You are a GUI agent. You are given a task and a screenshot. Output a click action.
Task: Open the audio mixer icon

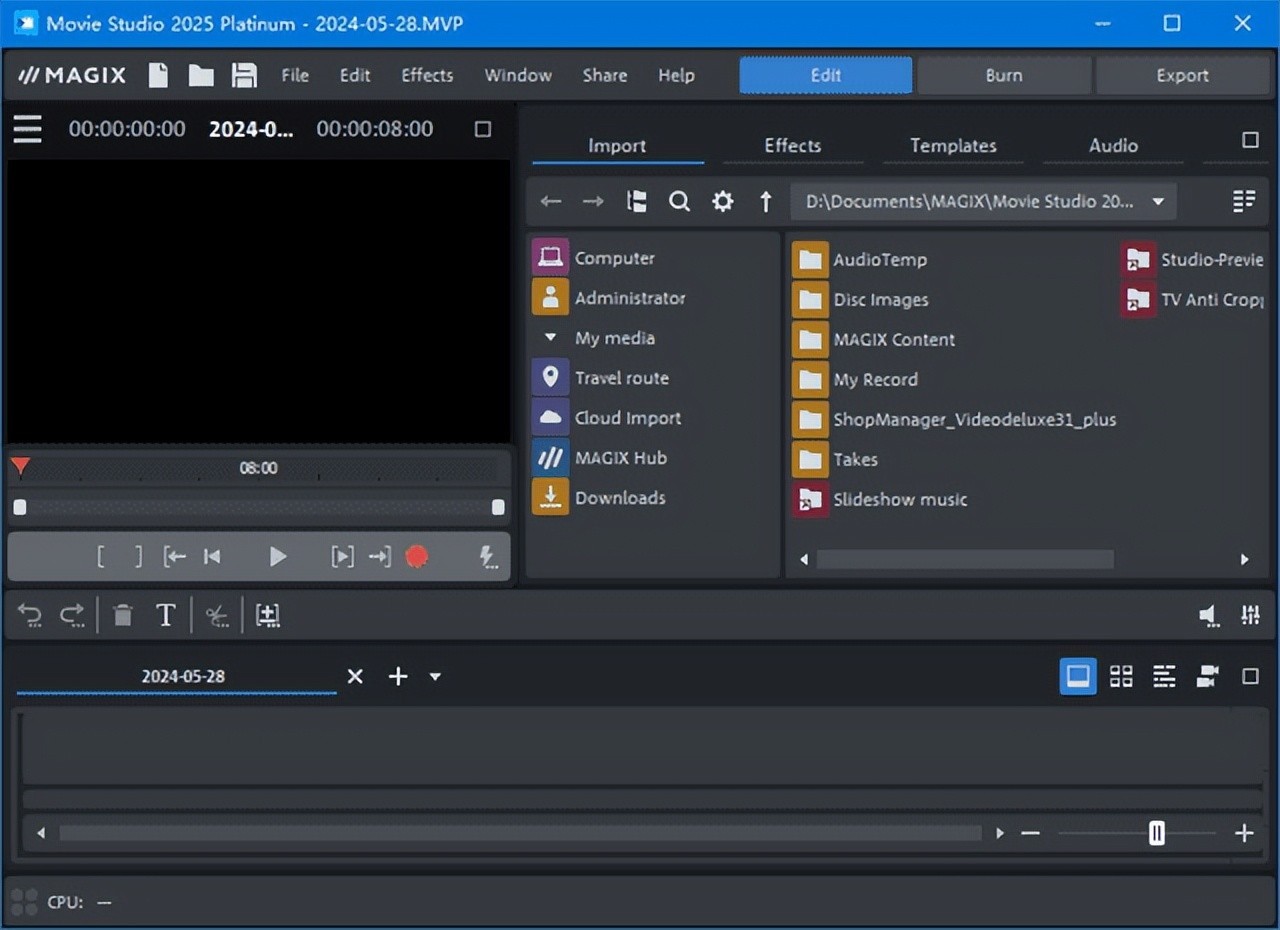1250,616
